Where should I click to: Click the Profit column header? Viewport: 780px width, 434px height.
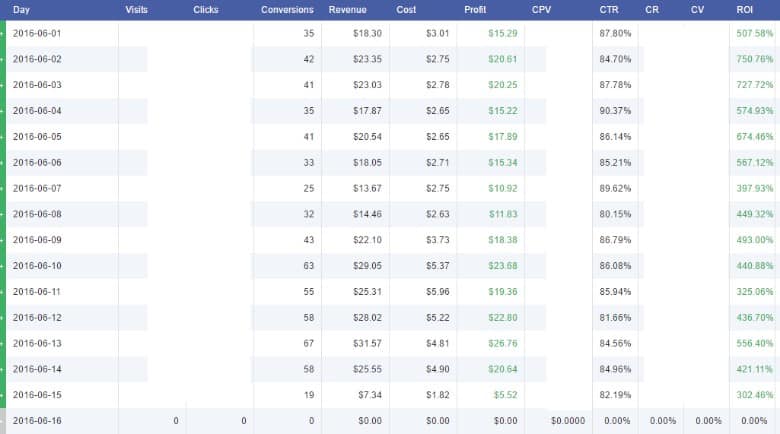pyautogui.click(x=475, y=9)
